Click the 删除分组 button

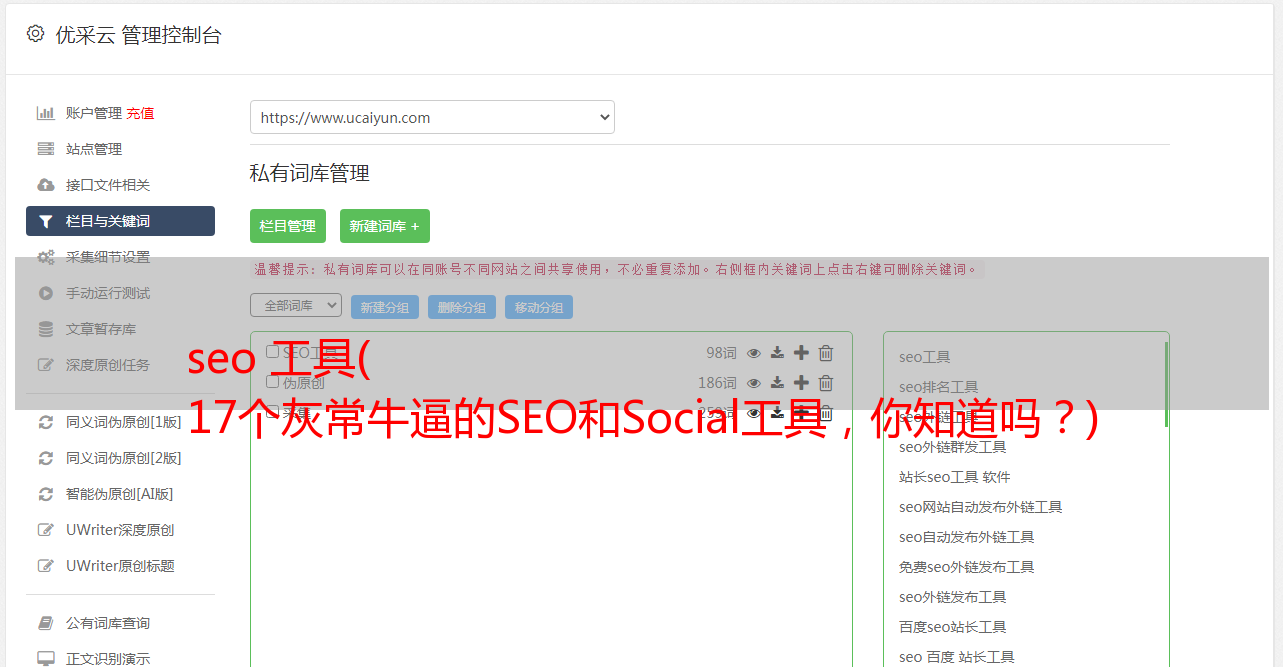(462, 307)
